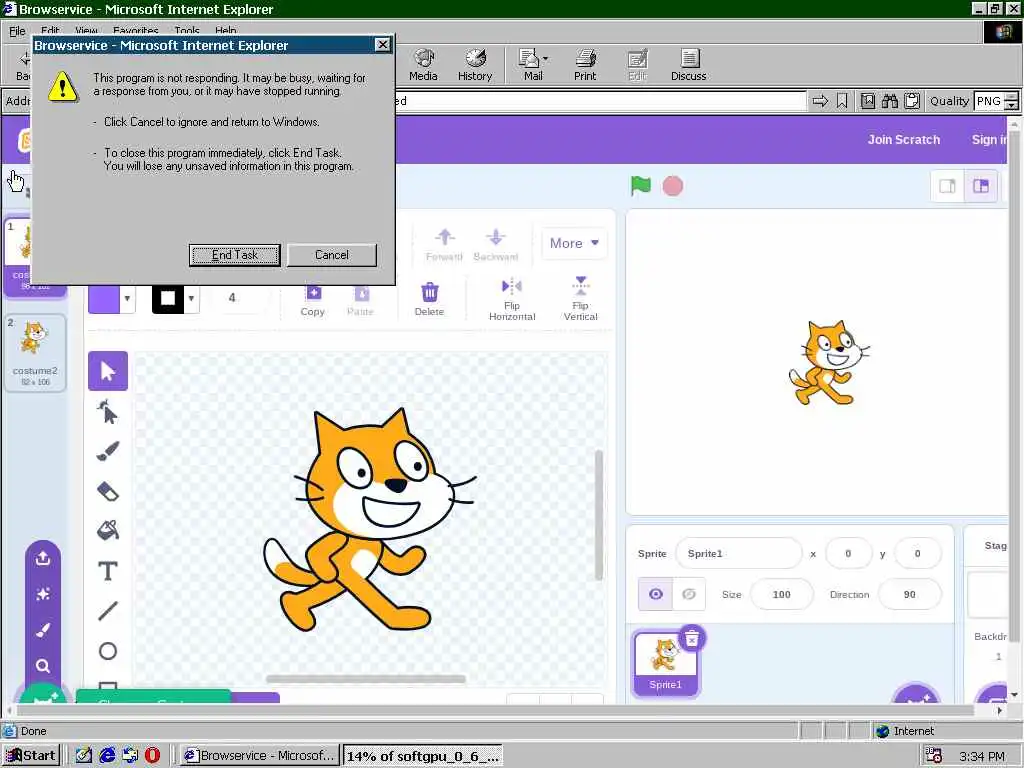The width and height of the screenshot is (1024, 768).
Task: Select the arrow Select tool in paint editor
Action: point(108,371)
